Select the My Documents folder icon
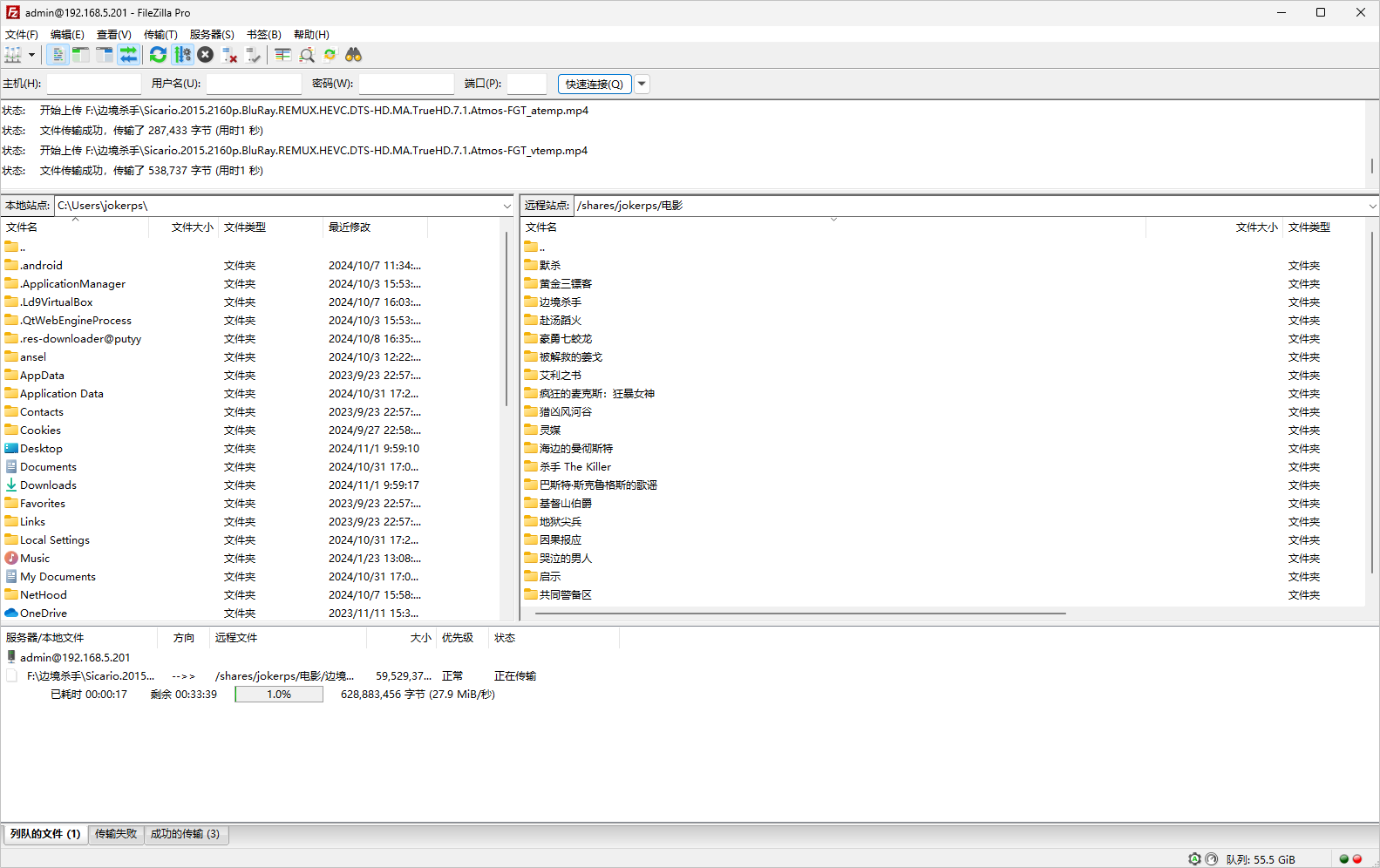The height and width of the screenshot is (868, 1380). (11, 576)
